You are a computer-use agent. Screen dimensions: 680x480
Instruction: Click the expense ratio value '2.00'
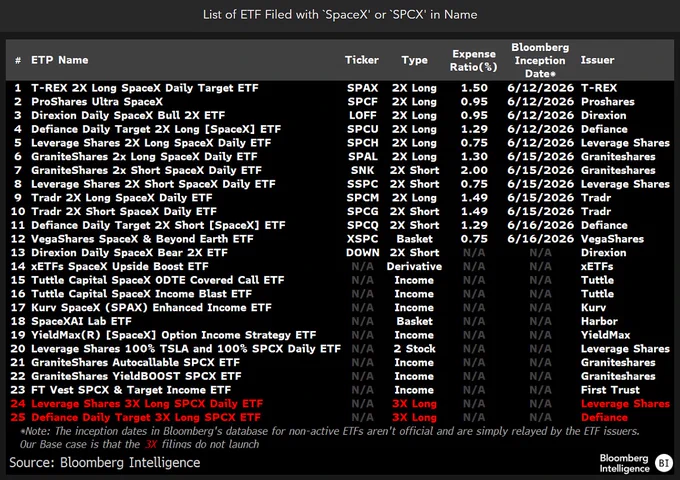474,170
